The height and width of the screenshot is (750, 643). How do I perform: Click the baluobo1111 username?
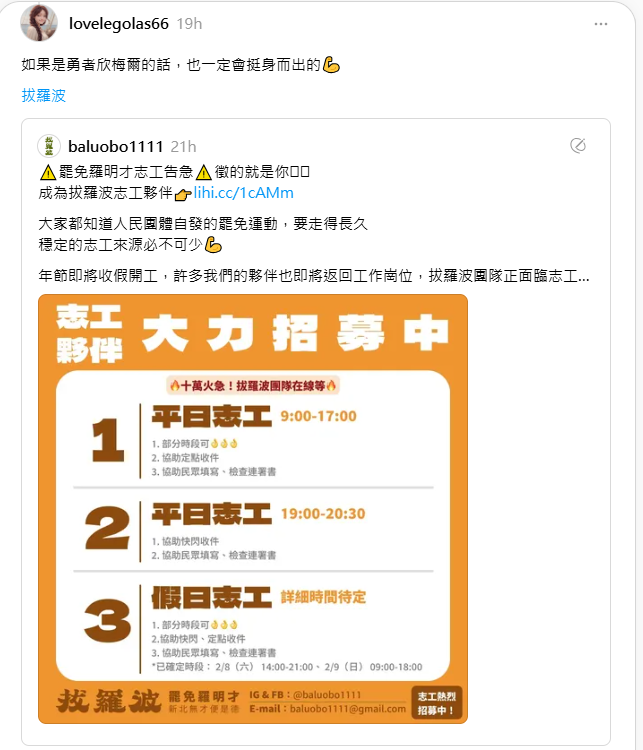point(116,146)
